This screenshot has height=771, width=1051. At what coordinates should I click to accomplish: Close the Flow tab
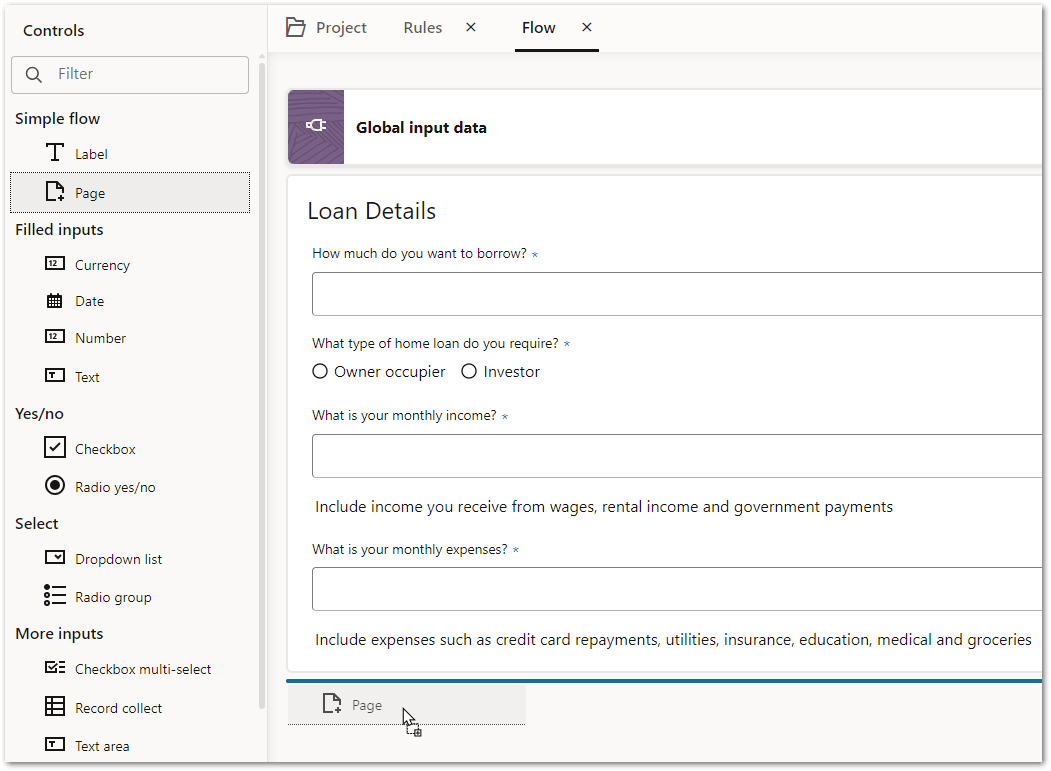587,27
